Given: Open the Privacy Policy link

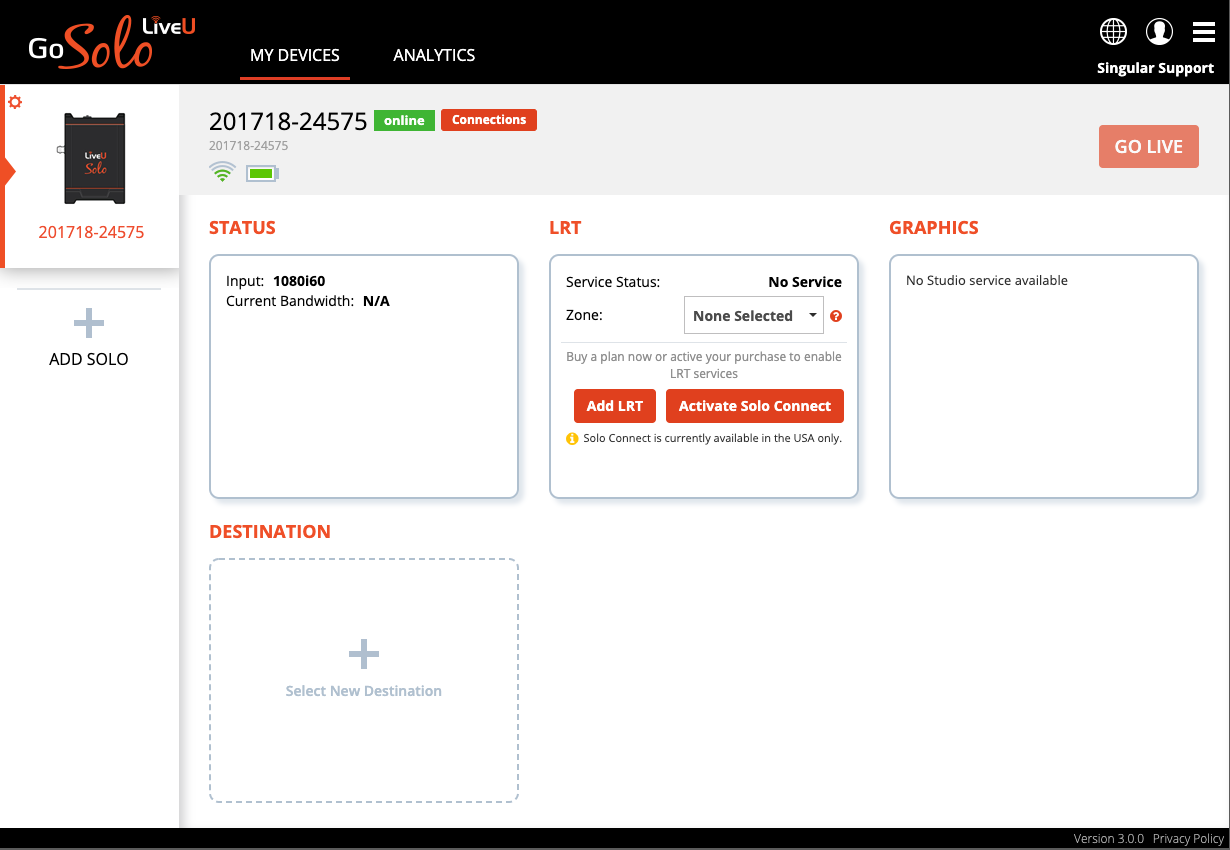Looking at the screenshot, I should (1188, 839).
